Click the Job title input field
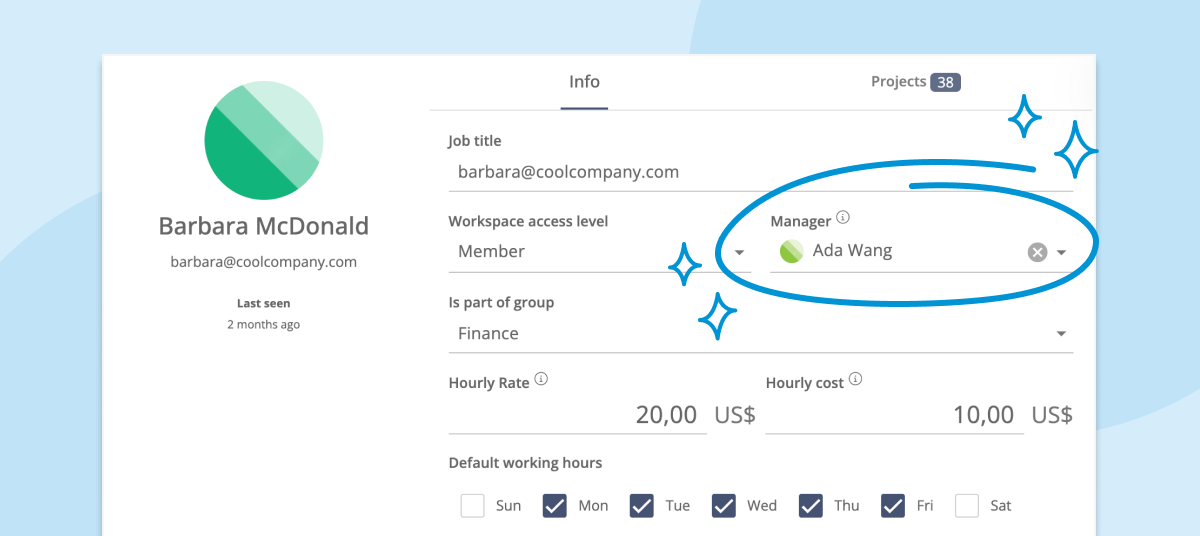1200x536 pixels. pos(761,172)
